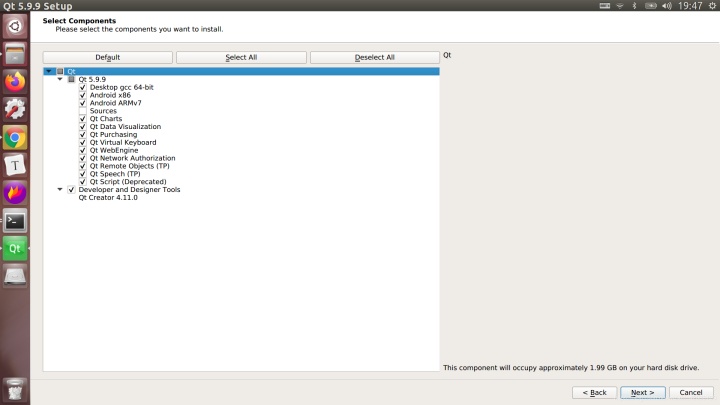The width and height of the screenshot is (720, 405).
Task: Select the Qt WebEngine row label
Action: coord(114,150)
